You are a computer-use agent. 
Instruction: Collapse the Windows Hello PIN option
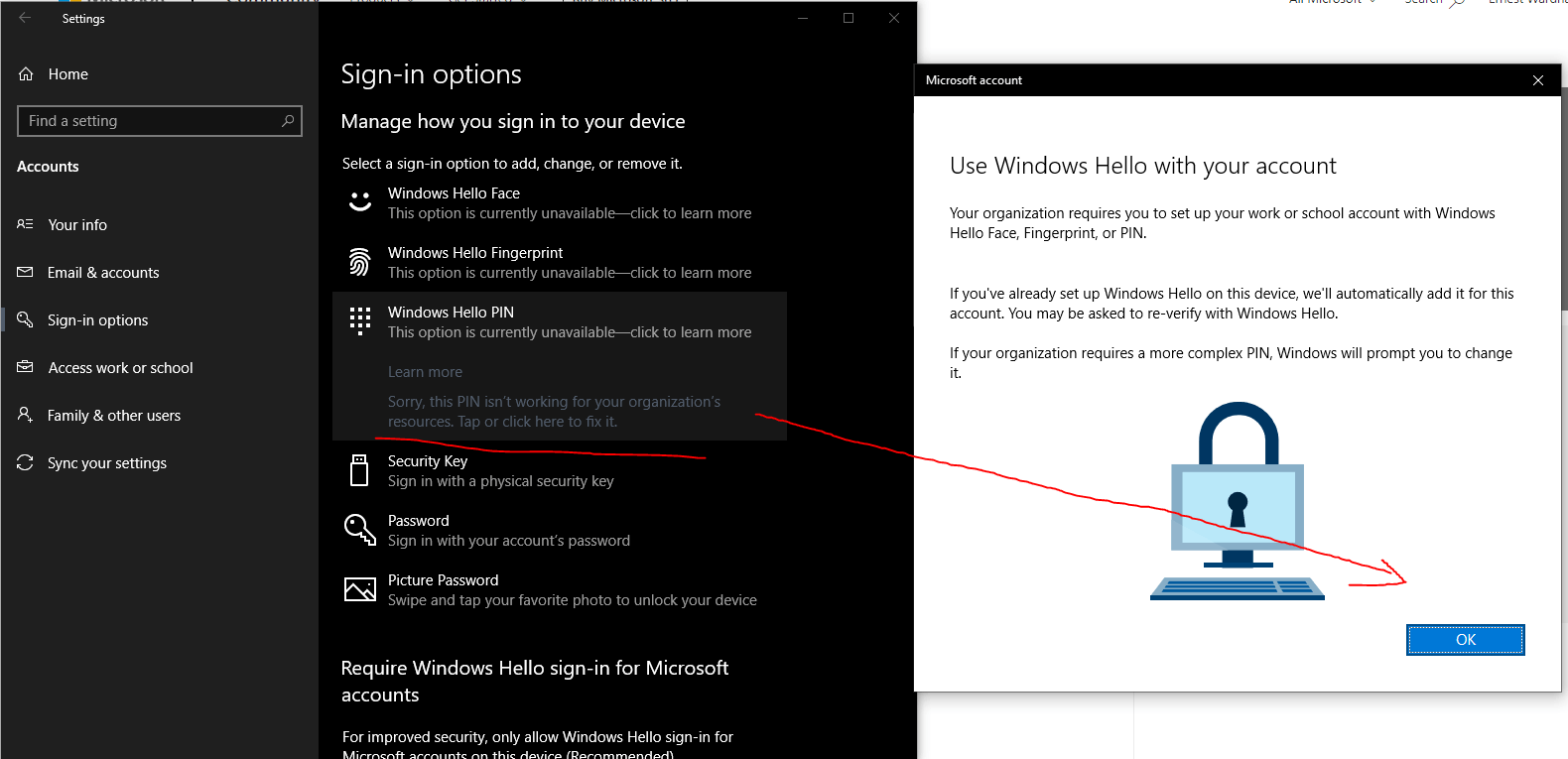(x=560, y=321)
